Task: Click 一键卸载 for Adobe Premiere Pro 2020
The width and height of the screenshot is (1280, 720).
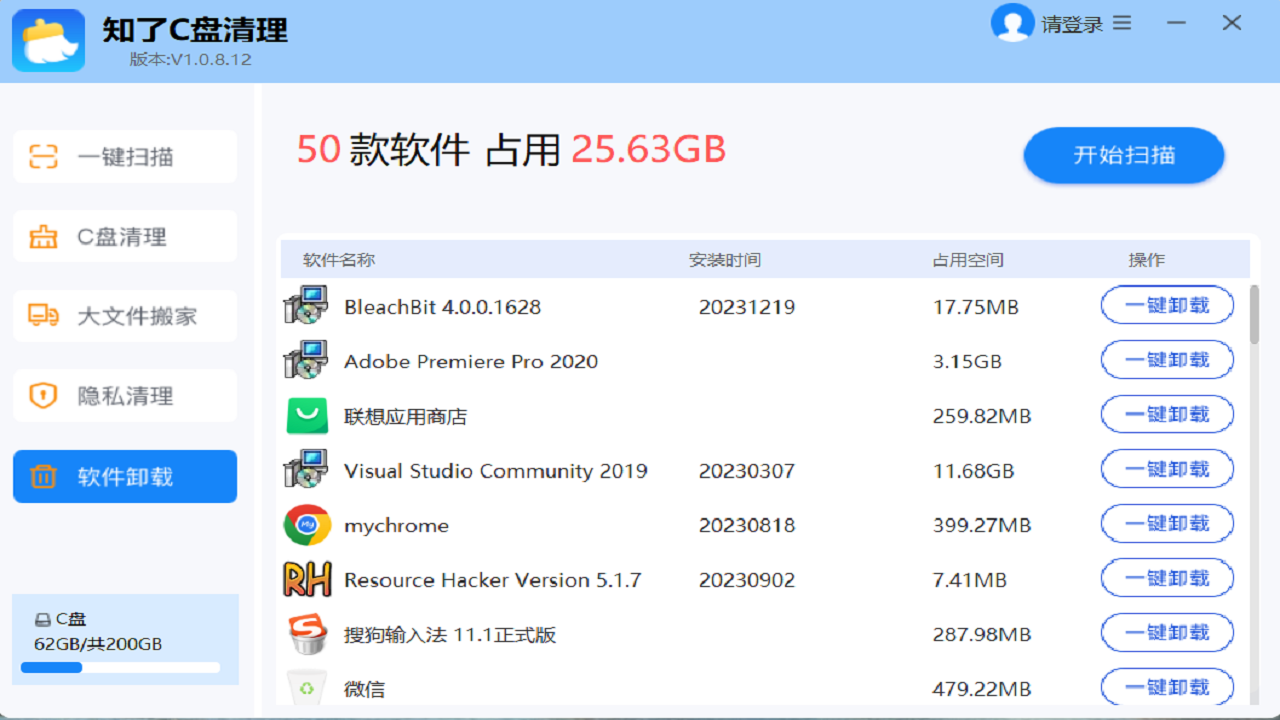Action: tap(1167, 360)
